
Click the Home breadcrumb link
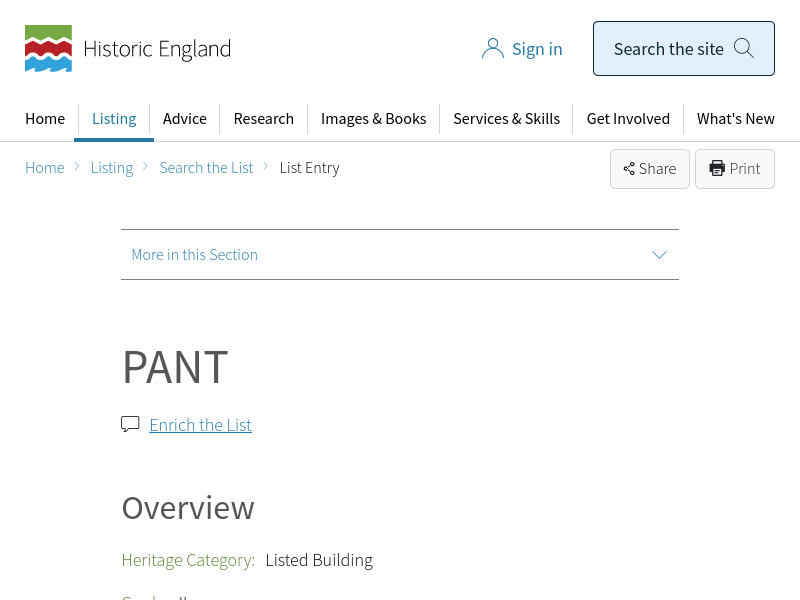pos(45,168)
